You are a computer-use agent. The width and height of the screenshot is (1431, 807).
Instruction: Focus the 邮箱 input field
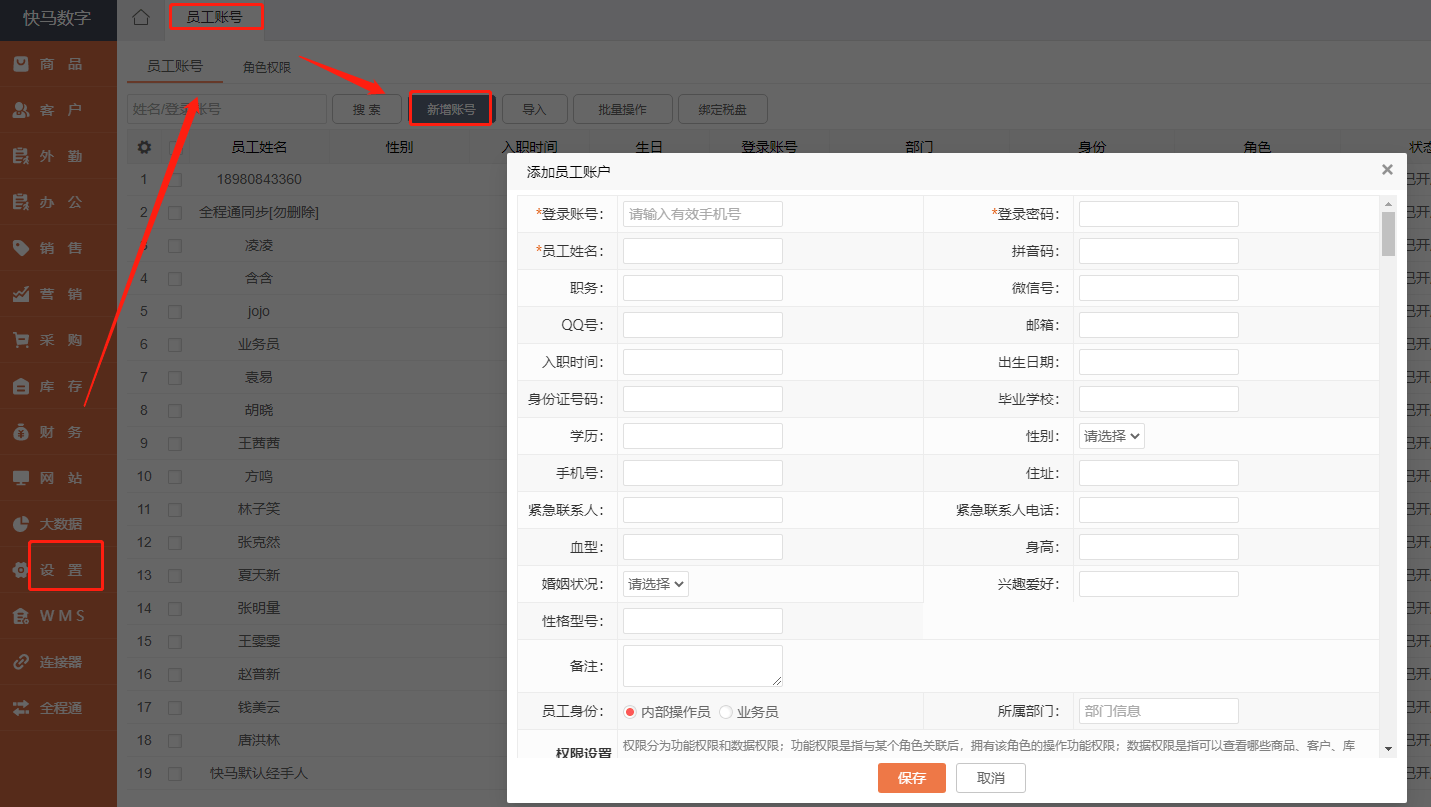pos(1159,325)
